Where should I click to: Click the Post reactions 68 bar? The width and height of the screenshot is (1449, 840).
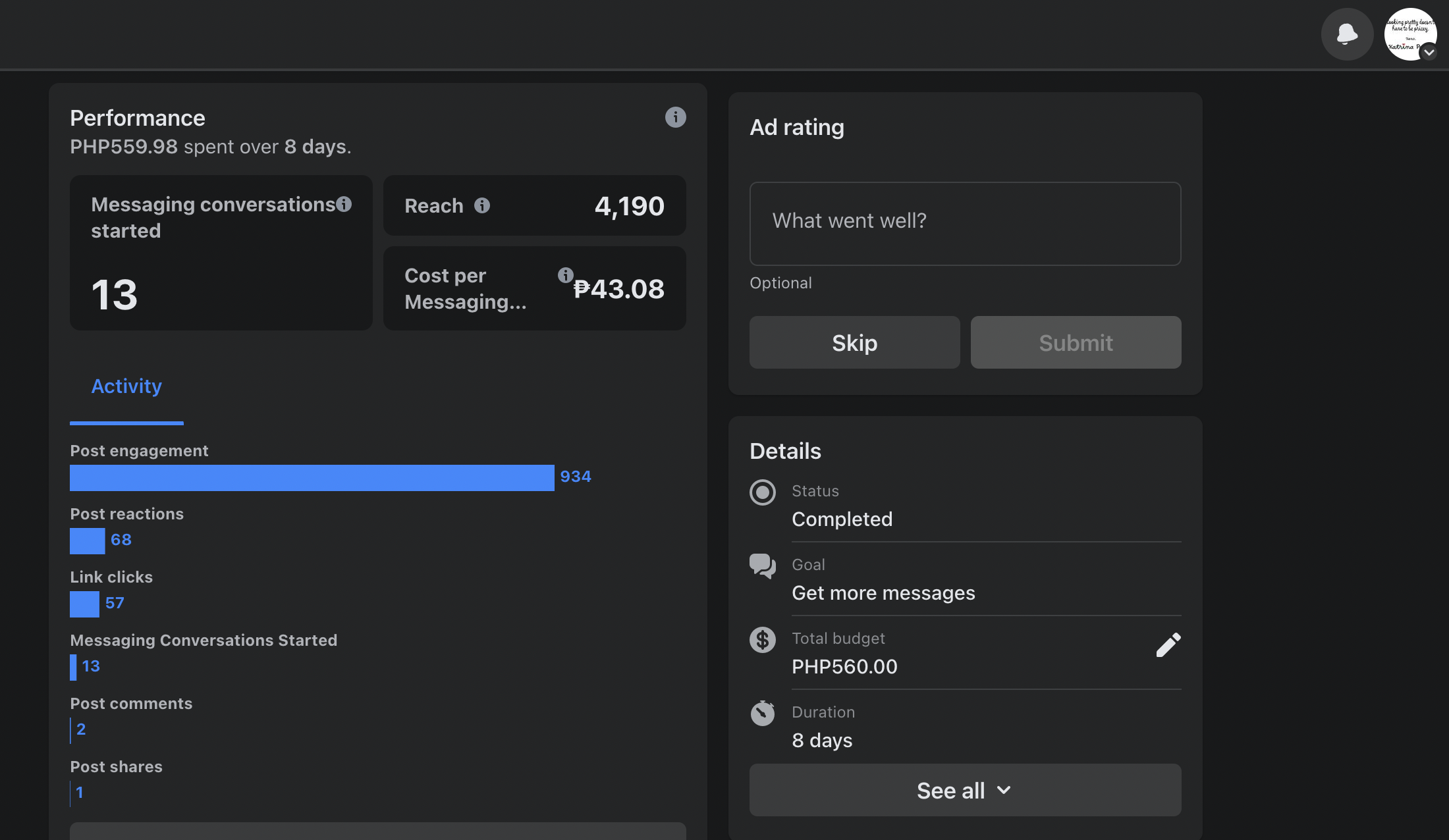click(87, 540)
